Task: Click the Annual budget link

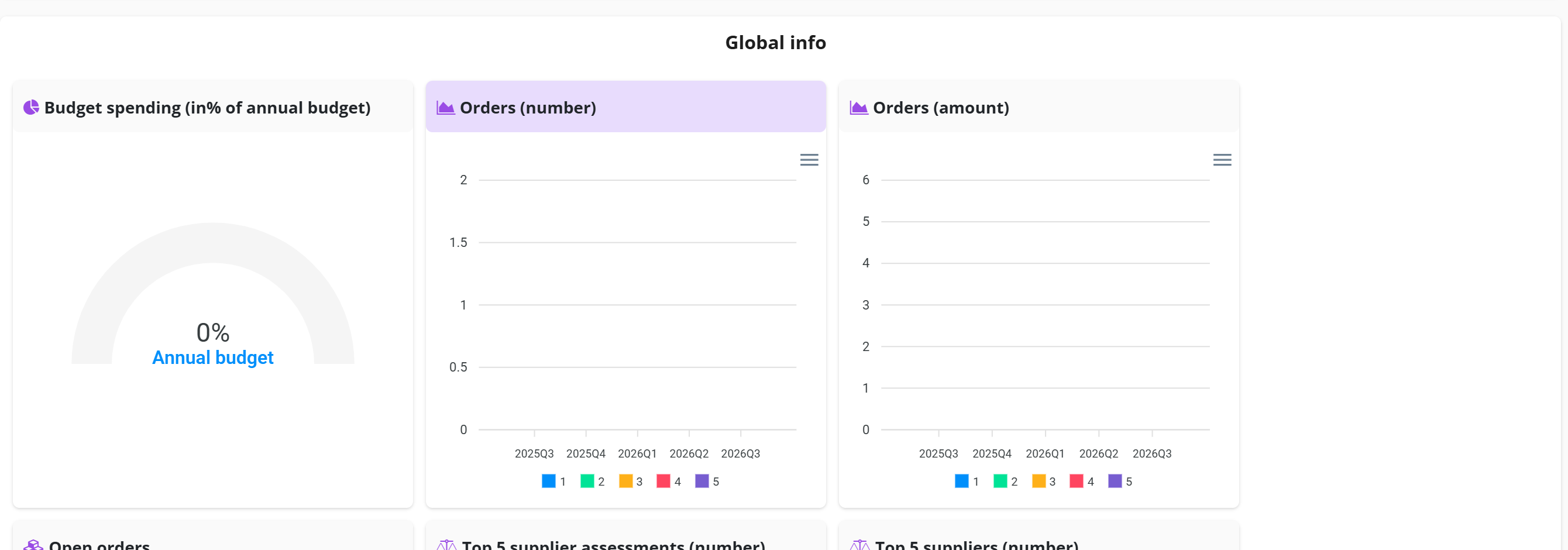Action: coord(212,357)
